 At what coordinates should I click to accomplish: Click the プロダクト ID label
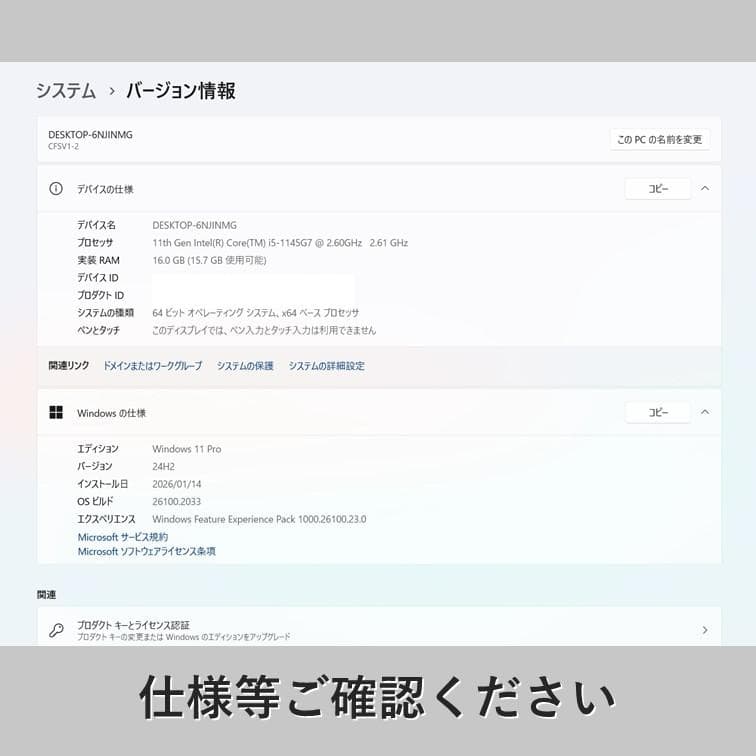(x=101, y=295)
